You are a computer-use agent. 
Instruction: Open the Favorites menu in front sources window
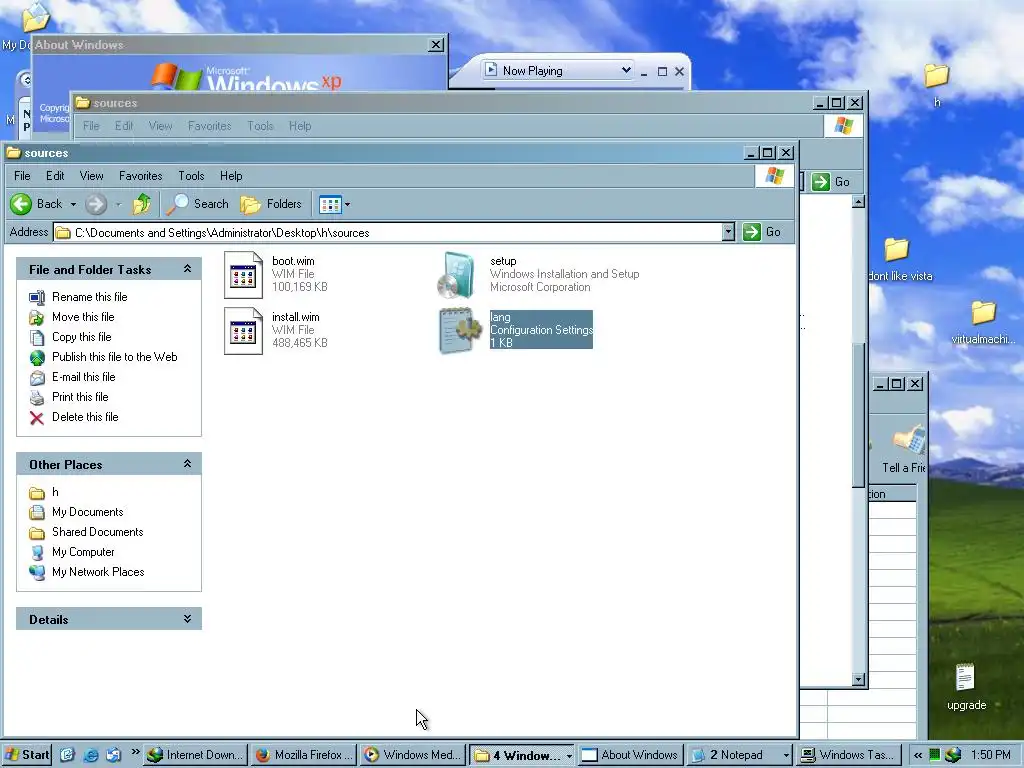click(x=140, y=176)
